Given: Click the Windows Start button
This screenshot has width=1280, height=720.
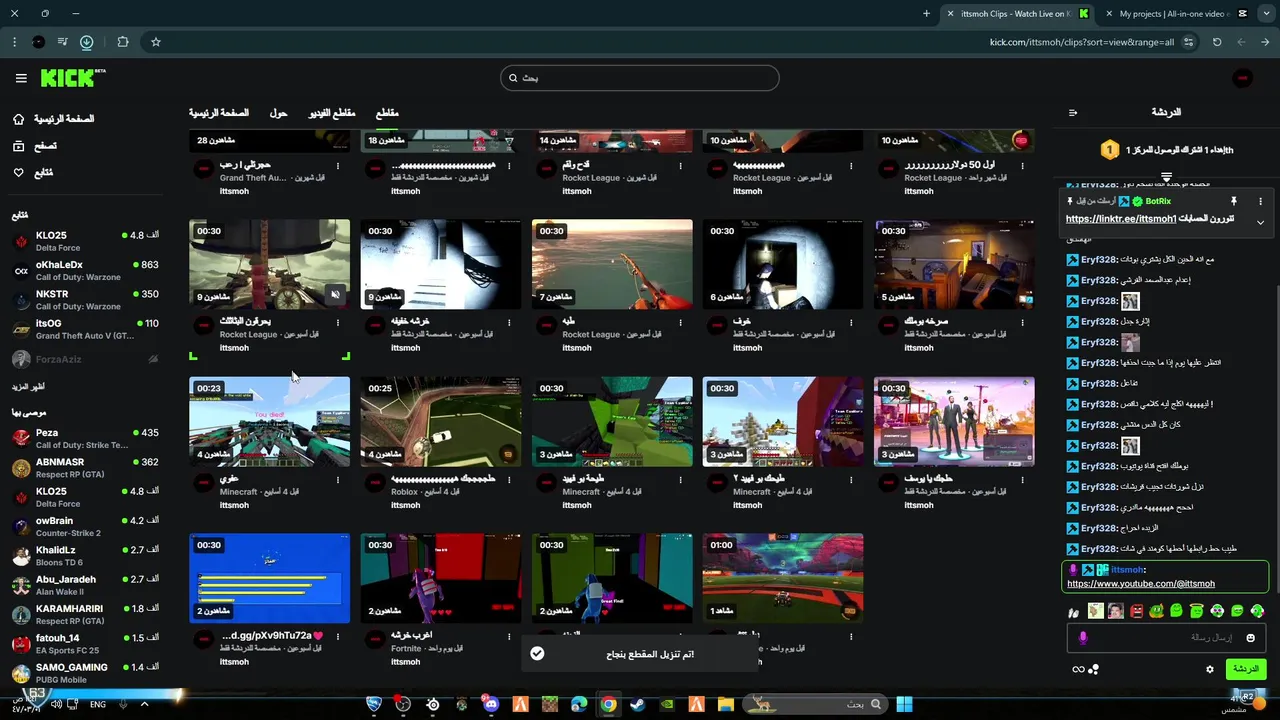Looking at the screenshot, I should point(904,704).
